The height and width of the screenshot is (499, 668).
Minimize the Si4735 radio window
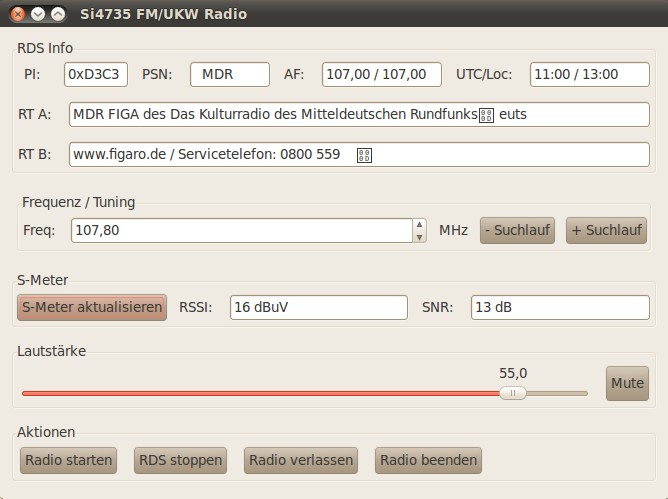pyautogui.click(x=38, y=14)
